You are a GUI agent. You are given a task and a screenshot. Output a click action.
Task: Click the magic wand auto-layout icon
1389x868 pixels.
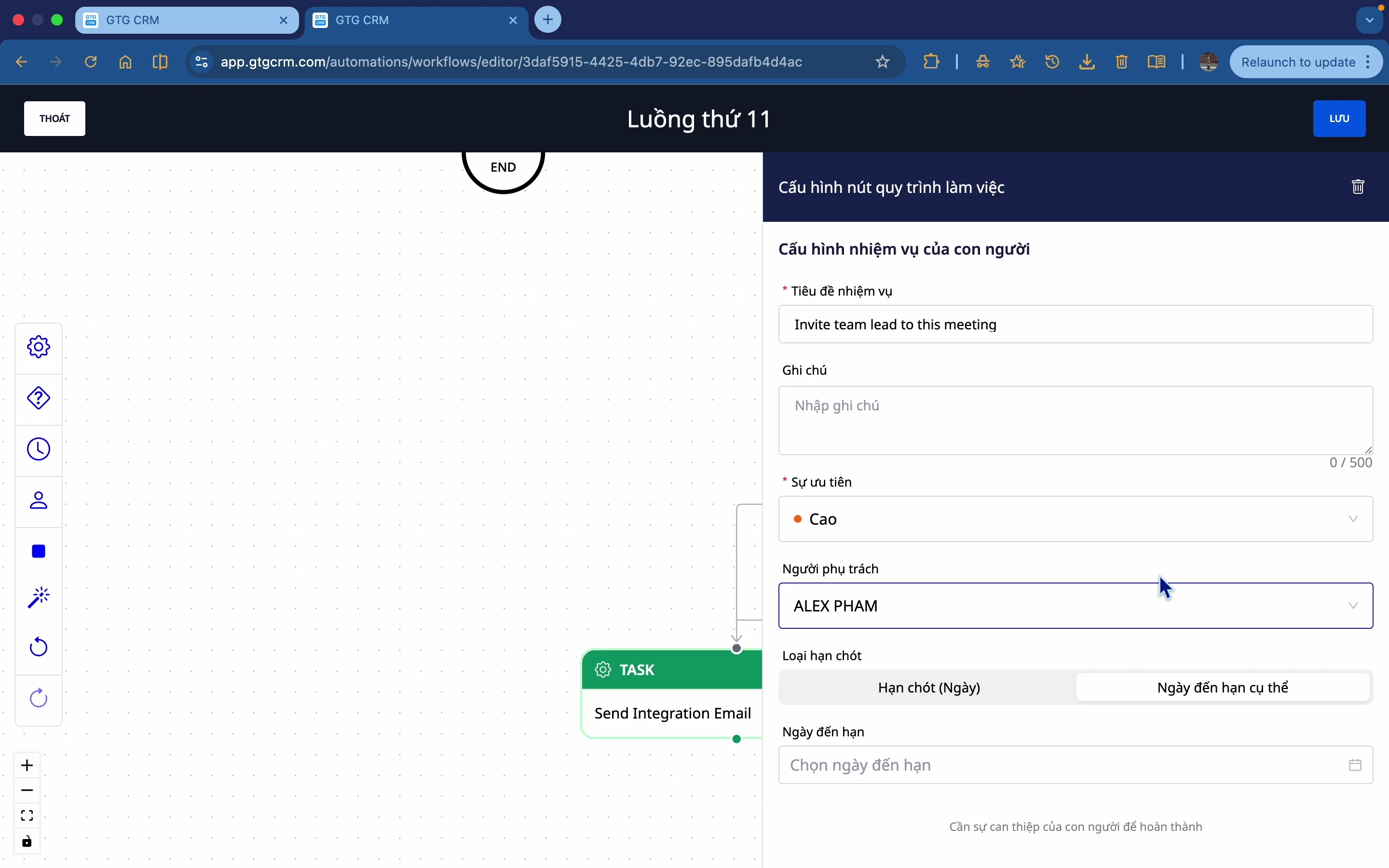pos(39,597)
